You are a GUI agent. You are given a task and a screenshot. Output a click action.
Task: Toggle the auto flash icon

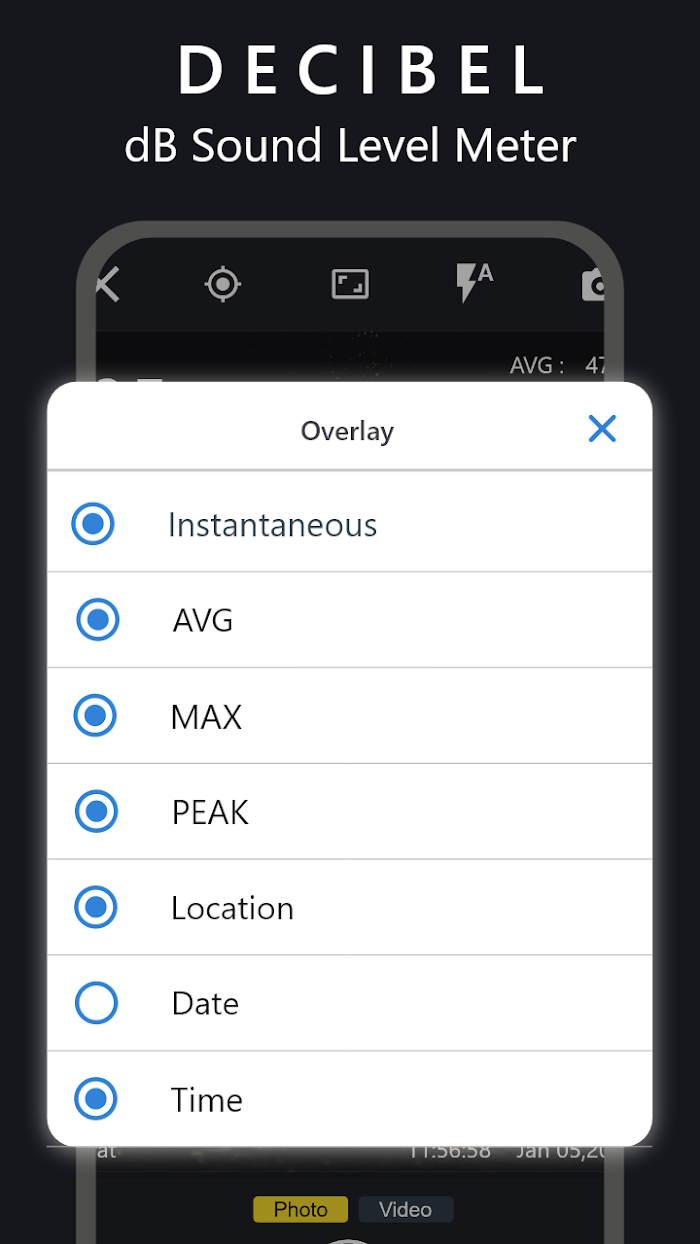[474, 283]
